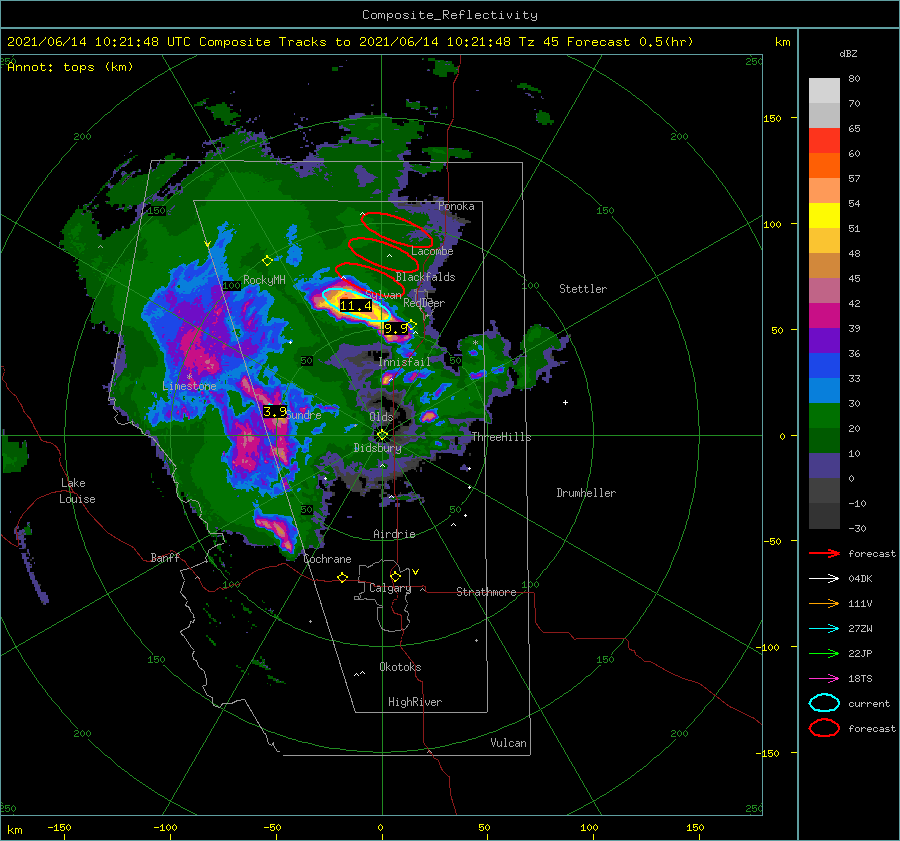Click the orange 111V arrow legend icon
Image resolution: width=900 pixels, height=841 pixels.
pyautogui.click(x=824, y=603)
